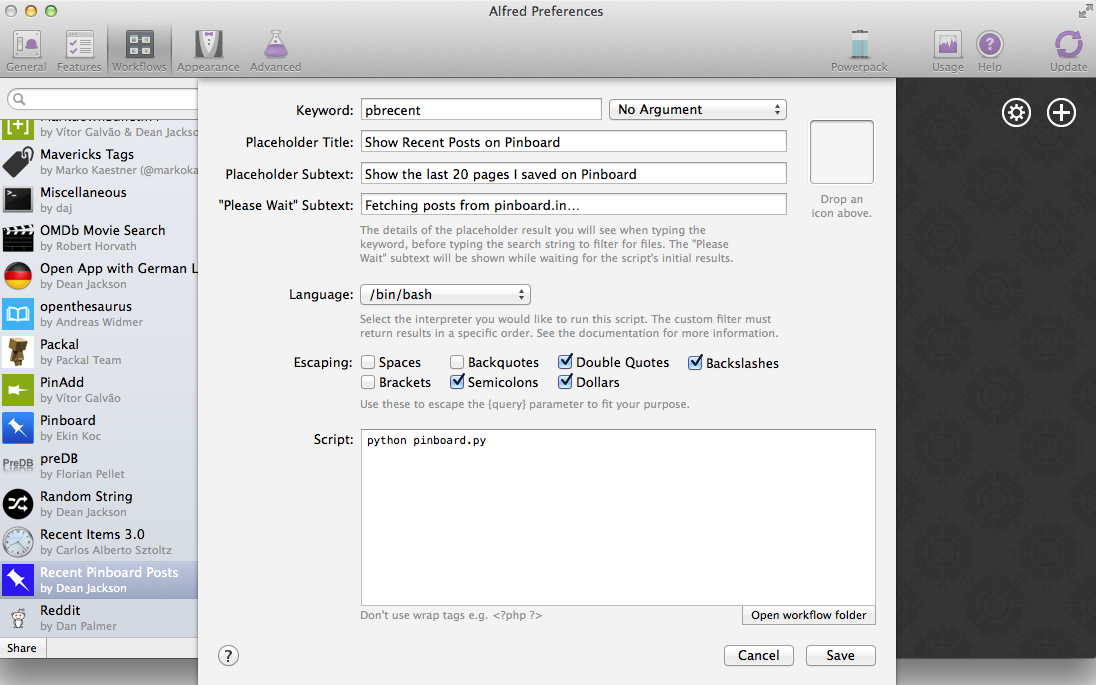Open Alfred Help

coord(989,51)
